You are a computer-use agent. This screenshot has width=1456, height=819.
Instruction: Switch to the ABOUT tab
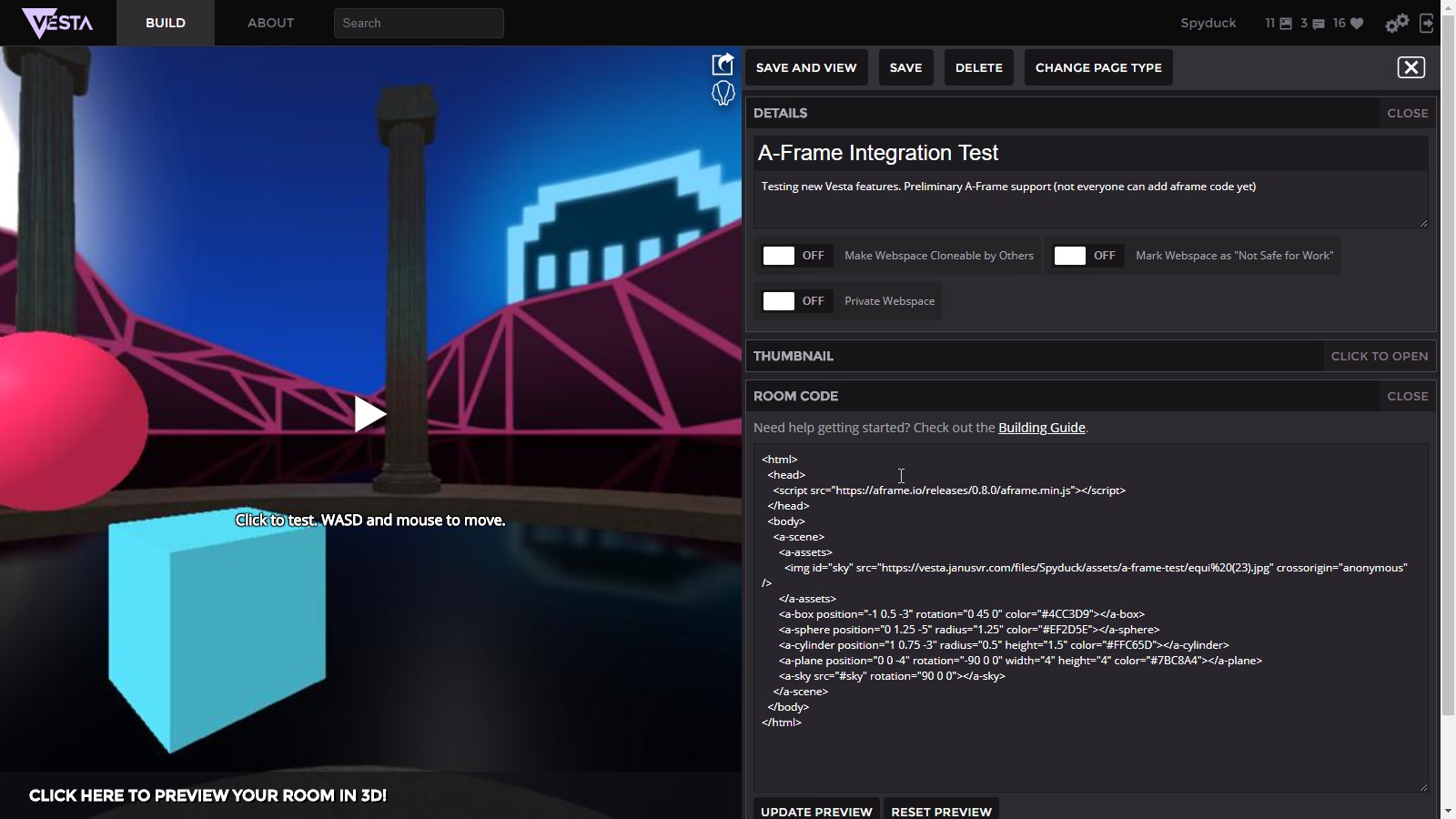point(270,23)
